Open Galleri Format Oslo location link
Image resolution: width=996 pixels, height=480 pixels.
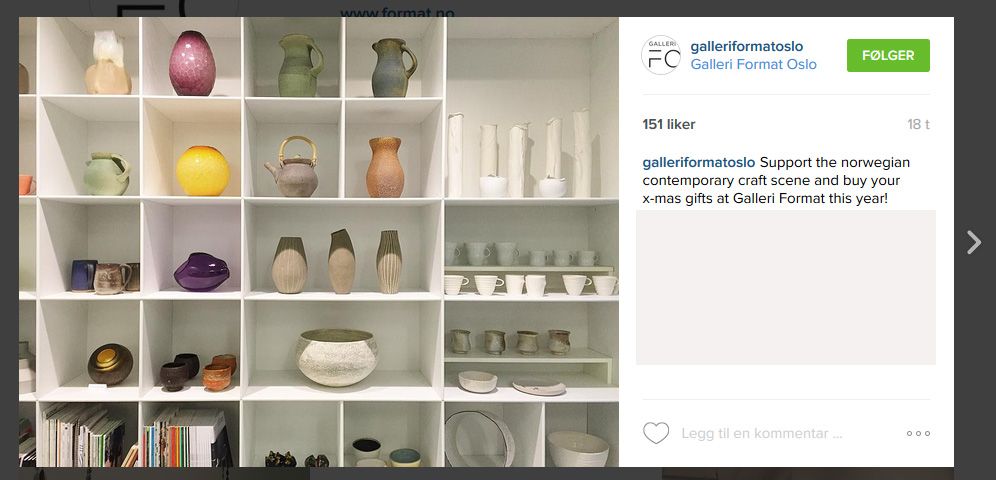753,65
